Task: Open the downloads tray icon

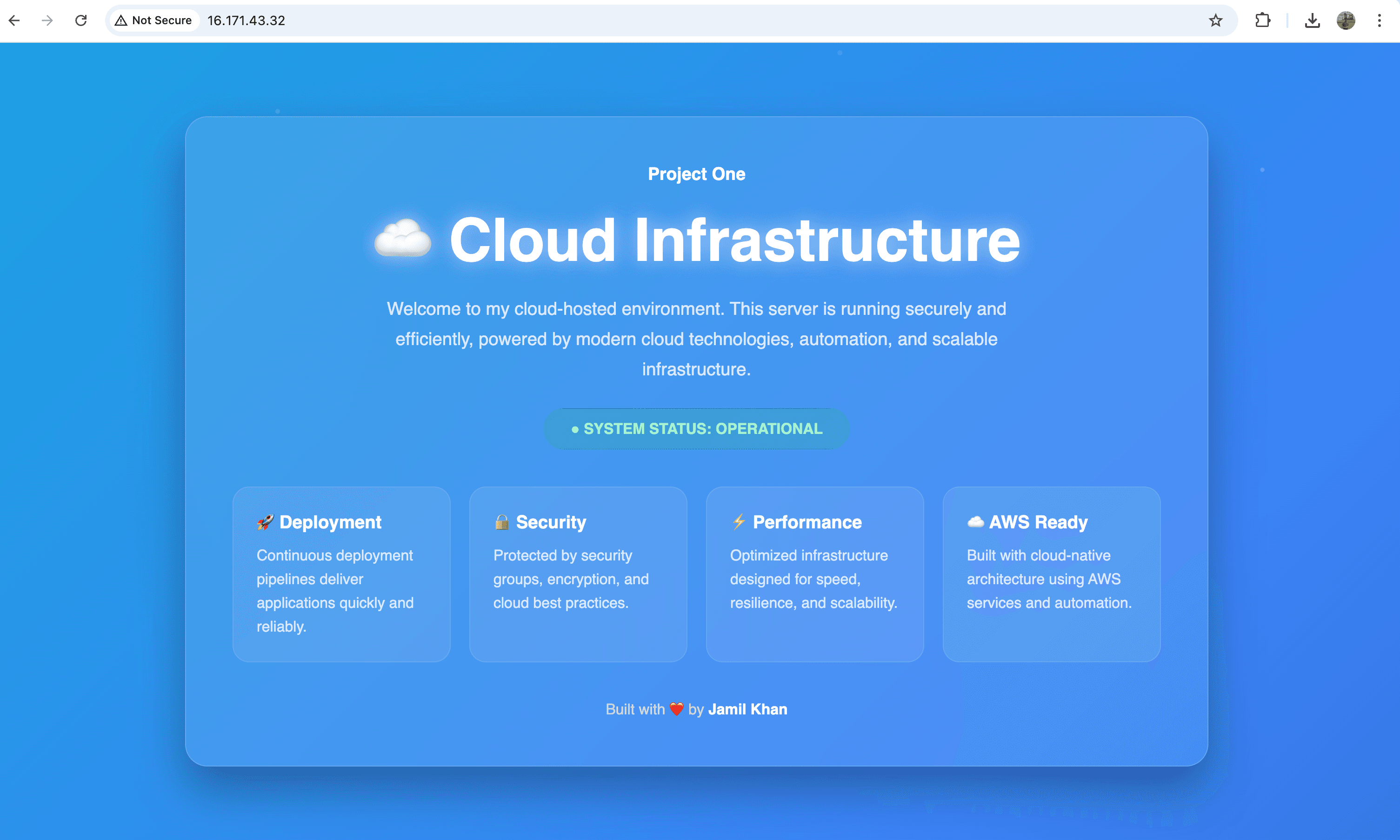Action: tap(1312, 20)
